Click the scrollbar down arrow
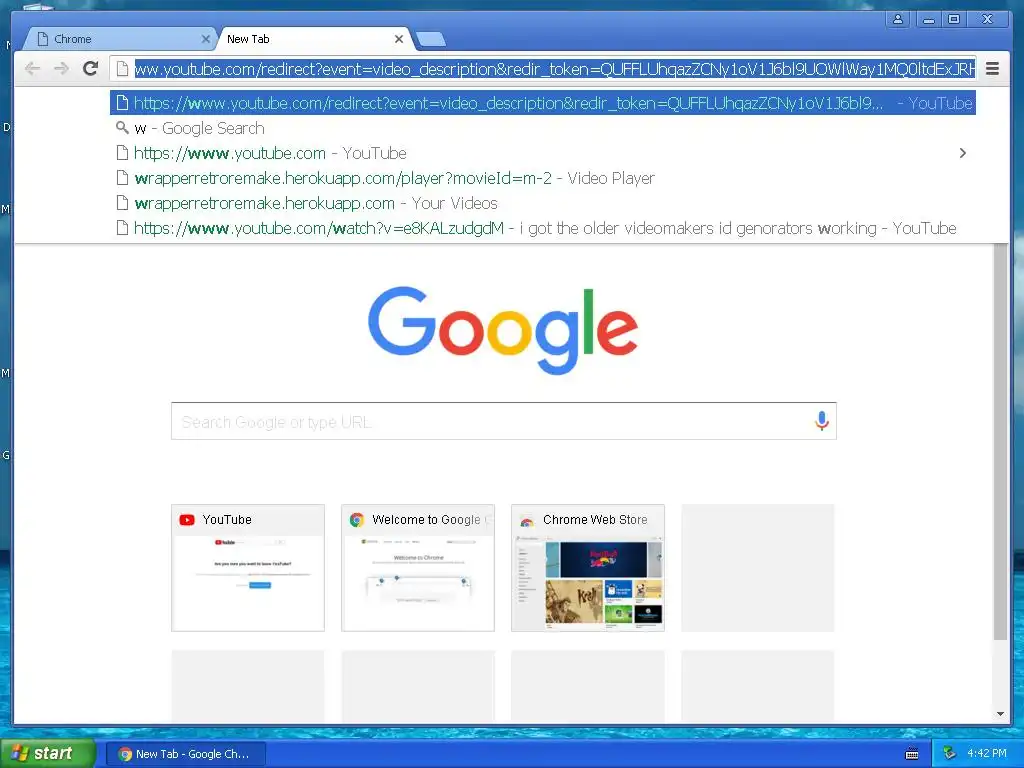The height and width of the screenshot is (768, 1024). pyautogui.click(x=1000, y=714)
